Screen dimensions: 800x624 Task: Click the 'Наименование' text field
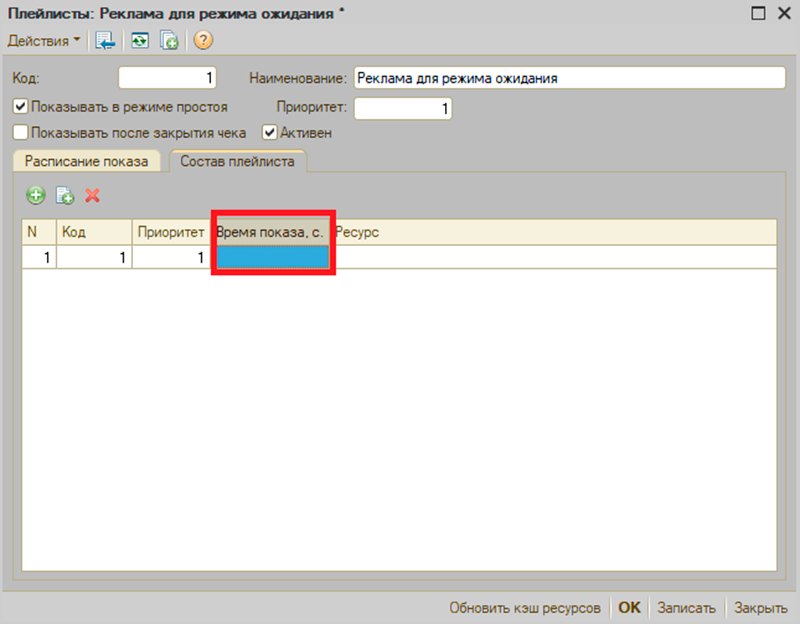[x=569, y=78]
